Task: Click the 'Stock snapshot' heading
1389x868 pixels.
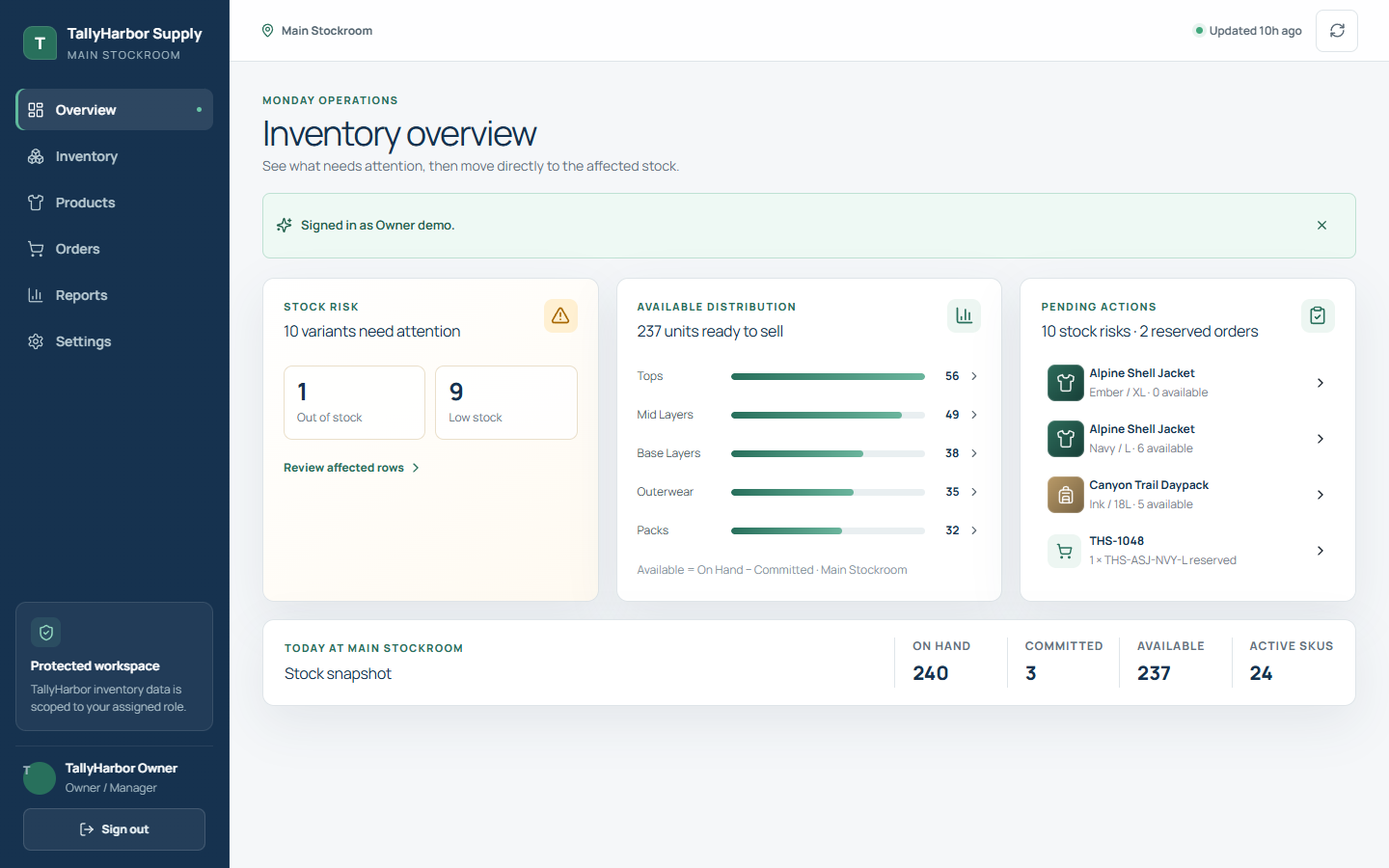Action: (338, 673)
